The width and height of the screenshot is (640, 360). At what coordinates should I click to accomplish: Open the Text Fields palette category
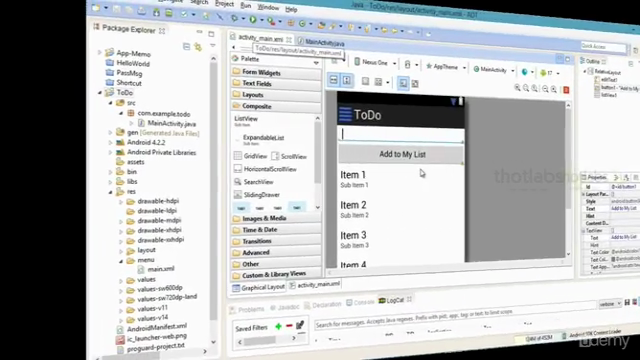click(x=276, y=83)
